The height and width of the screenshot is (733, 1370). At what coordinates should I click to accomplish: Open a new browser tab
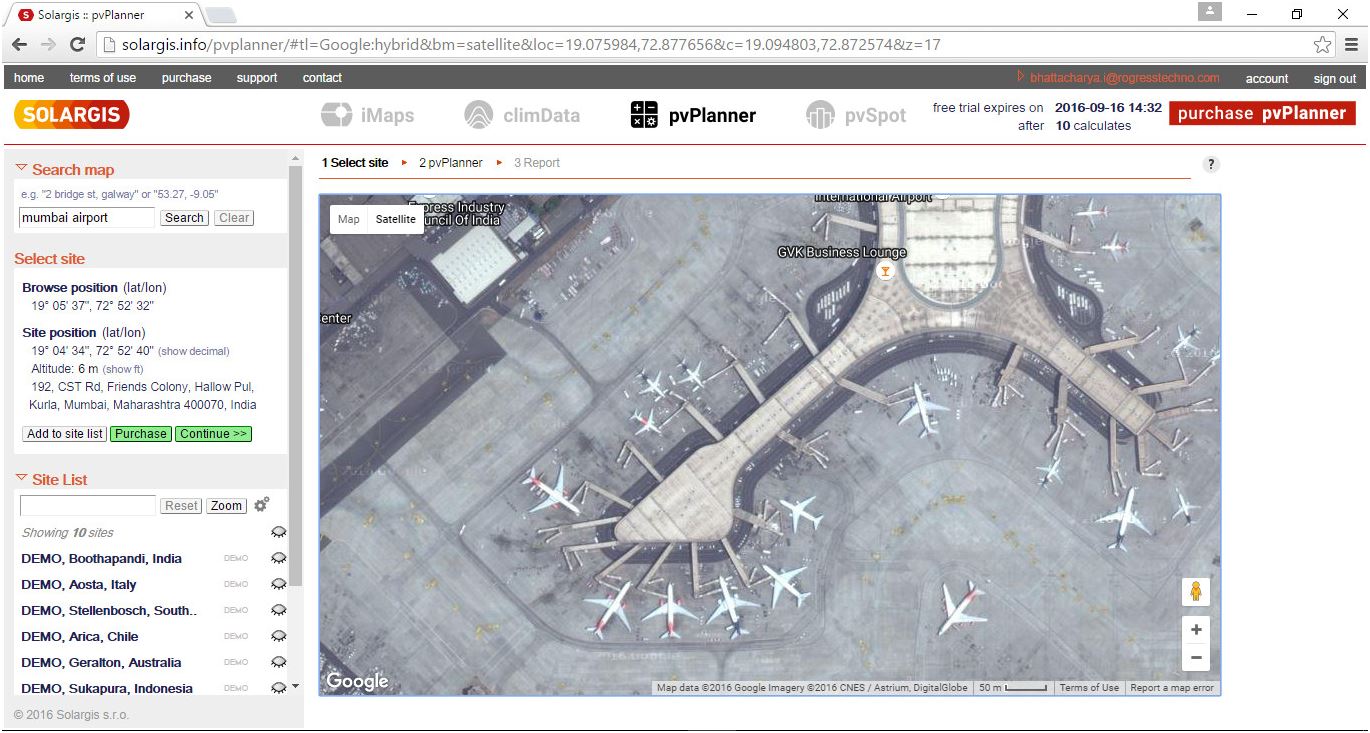pyautogui.click(x=221, y=14)
